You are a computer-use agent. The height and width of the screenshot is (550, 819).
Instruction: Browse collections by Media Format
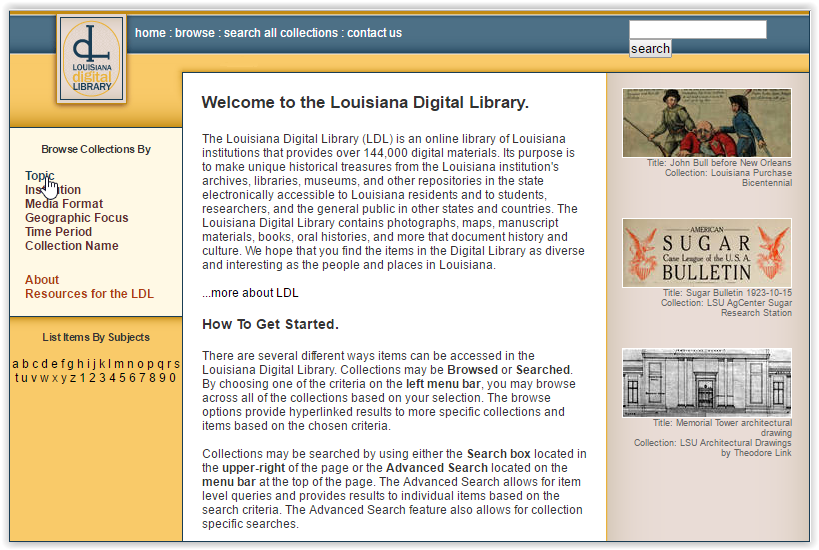pyautogui.click(x=64, y=204)
